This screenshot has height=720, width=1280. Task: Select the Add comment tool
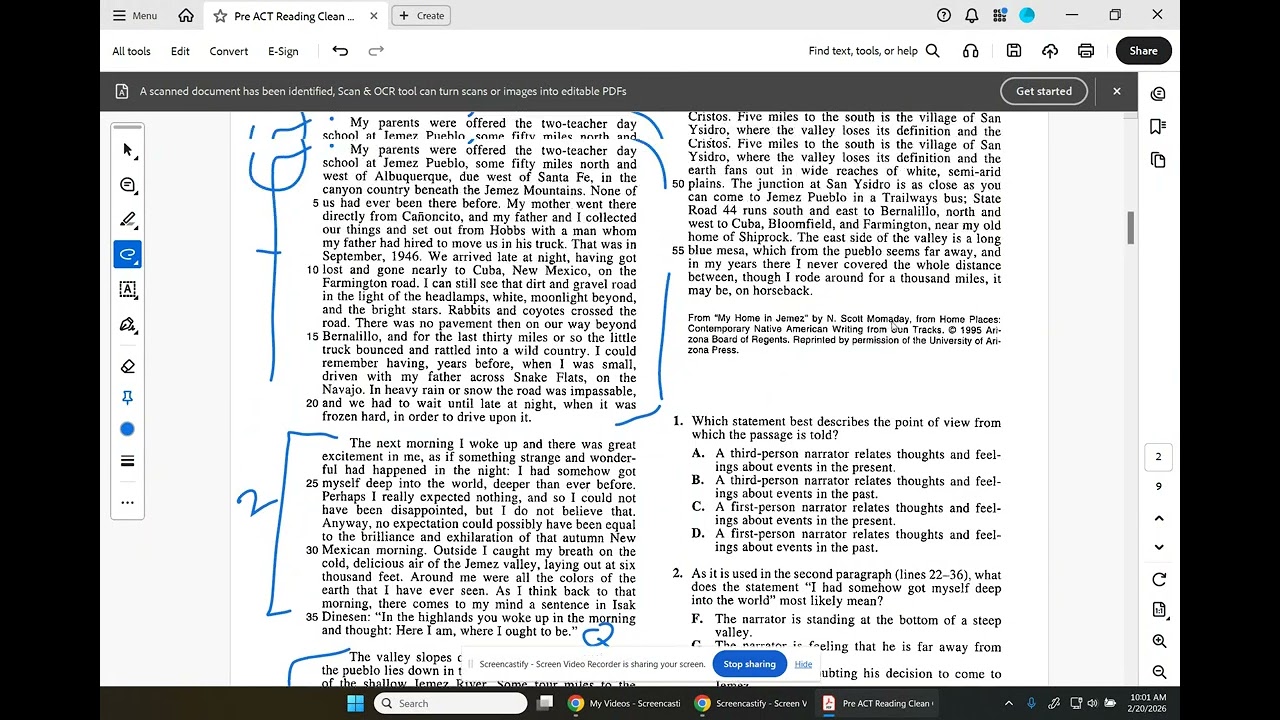coord(127,185)
